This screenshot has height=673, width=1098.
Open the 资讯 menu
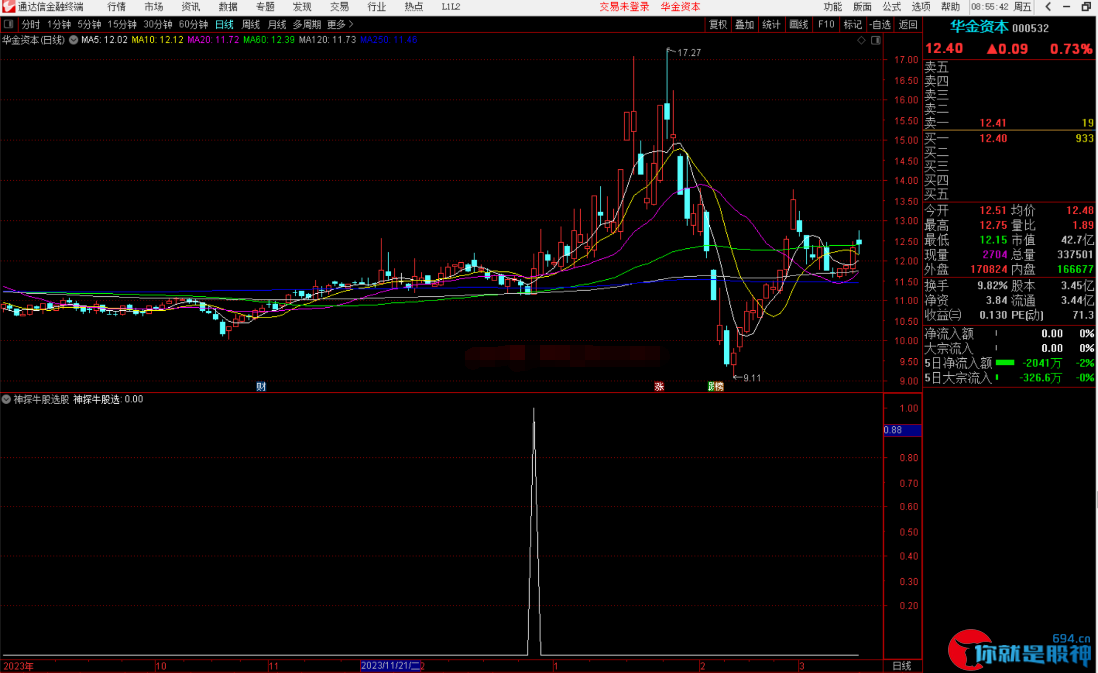(191, 6)
